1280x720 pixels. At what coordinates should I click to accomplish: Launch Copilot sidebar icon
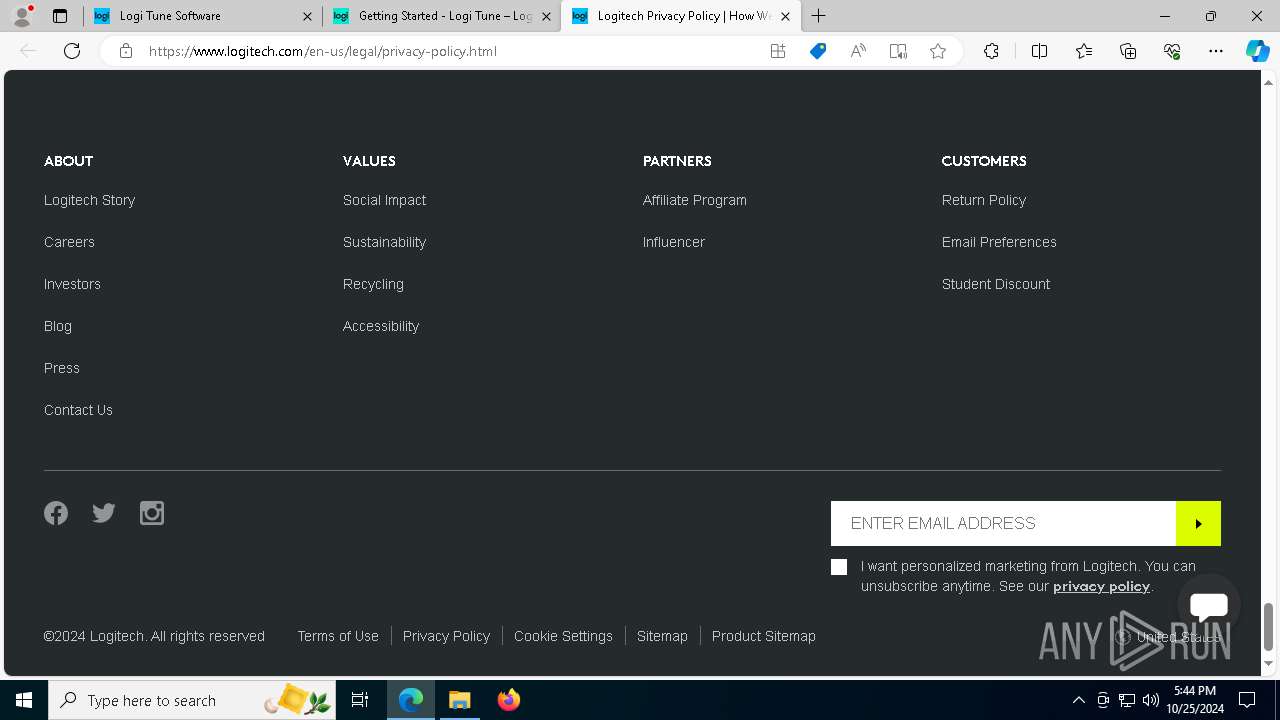pos(1257,51)
